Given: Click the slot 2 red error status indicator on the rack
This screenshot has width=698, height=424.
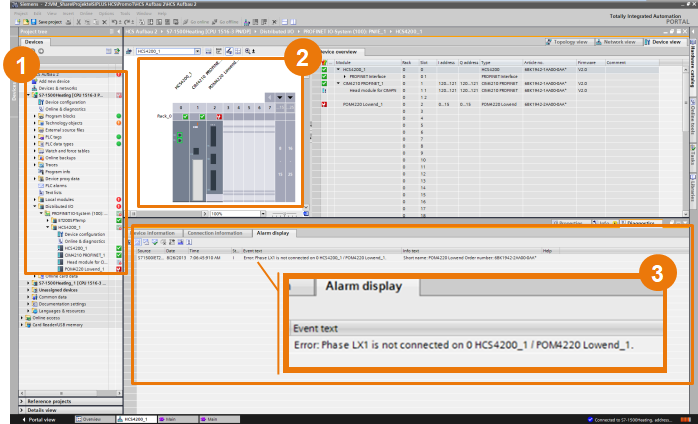Looking at the screenshot, I should pyautogui.click(x=219, y=115).
